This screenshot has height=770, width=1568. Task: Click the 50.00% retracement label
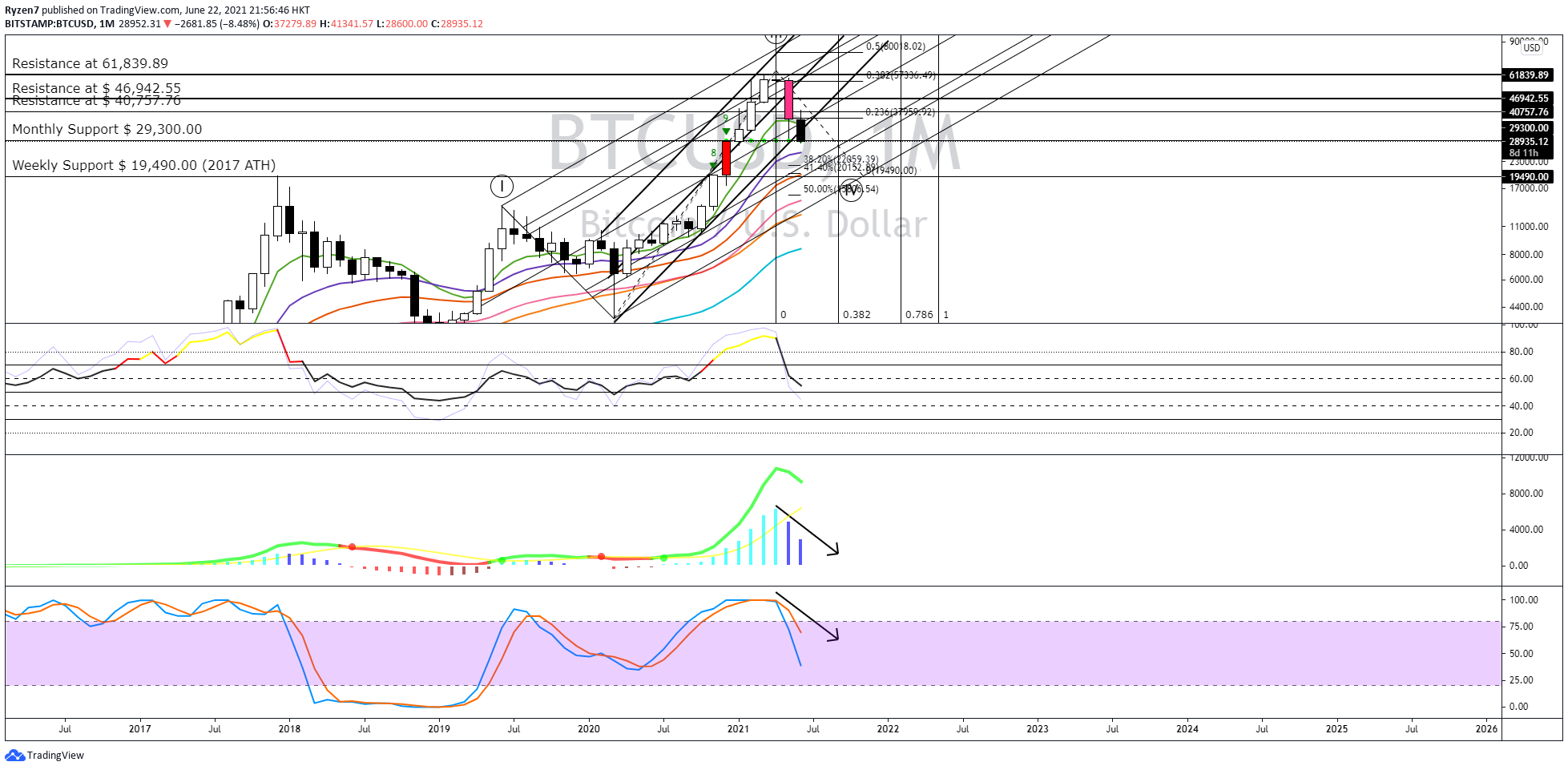pyautogui.click(x=840, y=189)
